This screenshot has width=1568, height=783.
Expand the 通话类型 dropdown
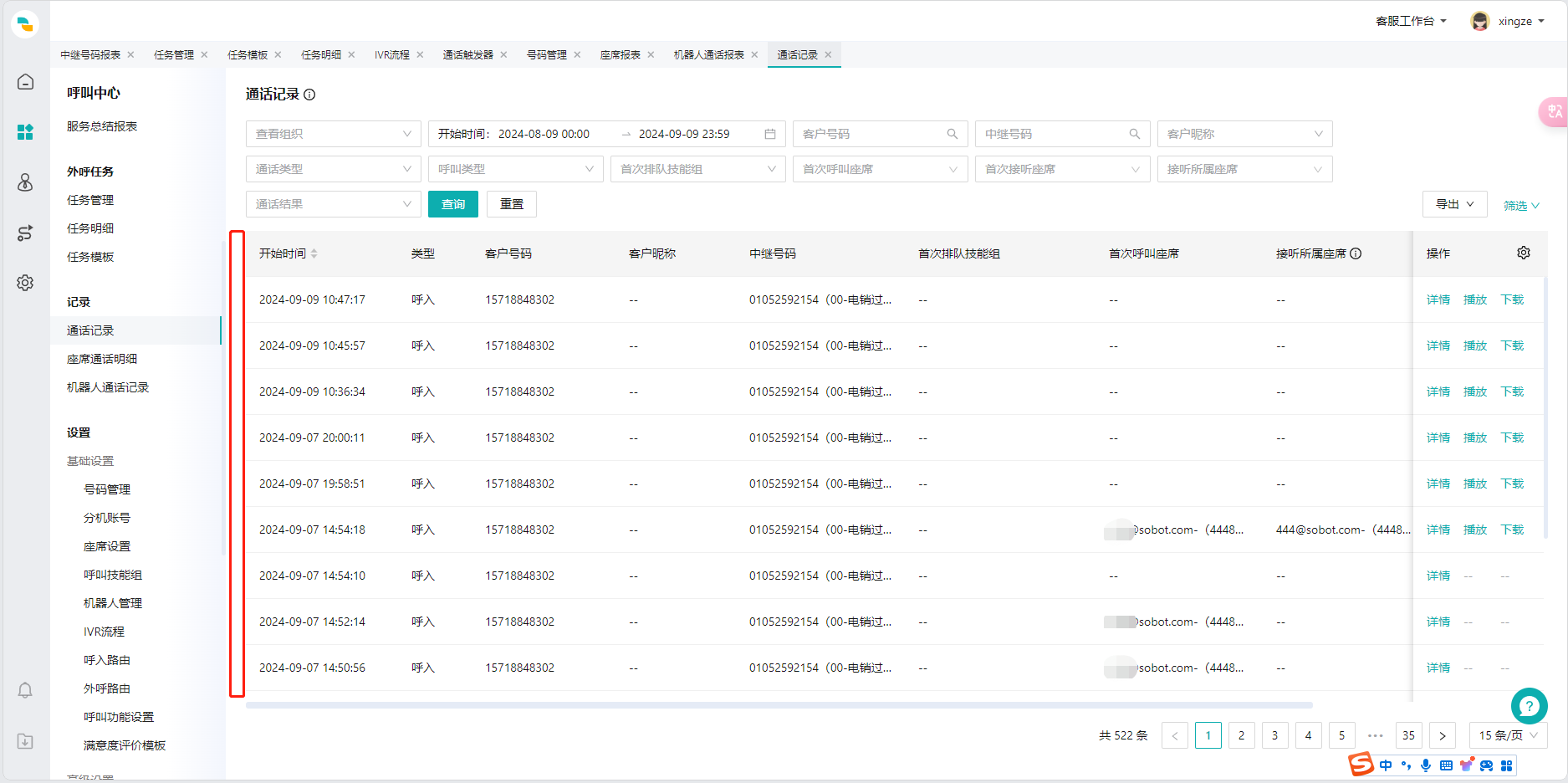click(x=334, y=169)
